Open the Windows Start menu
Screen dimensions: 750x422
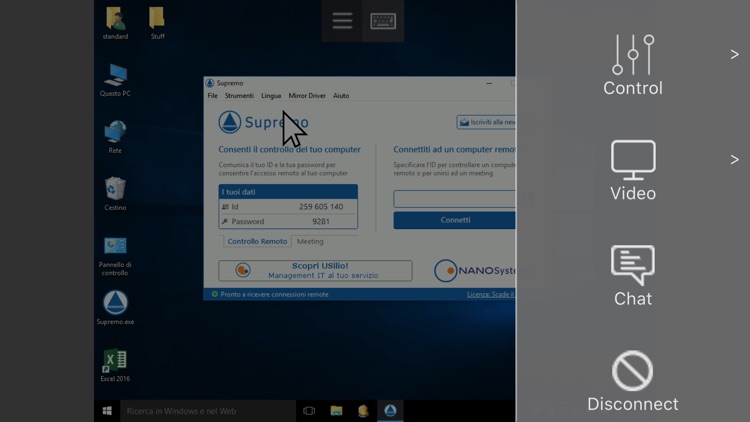107,411
